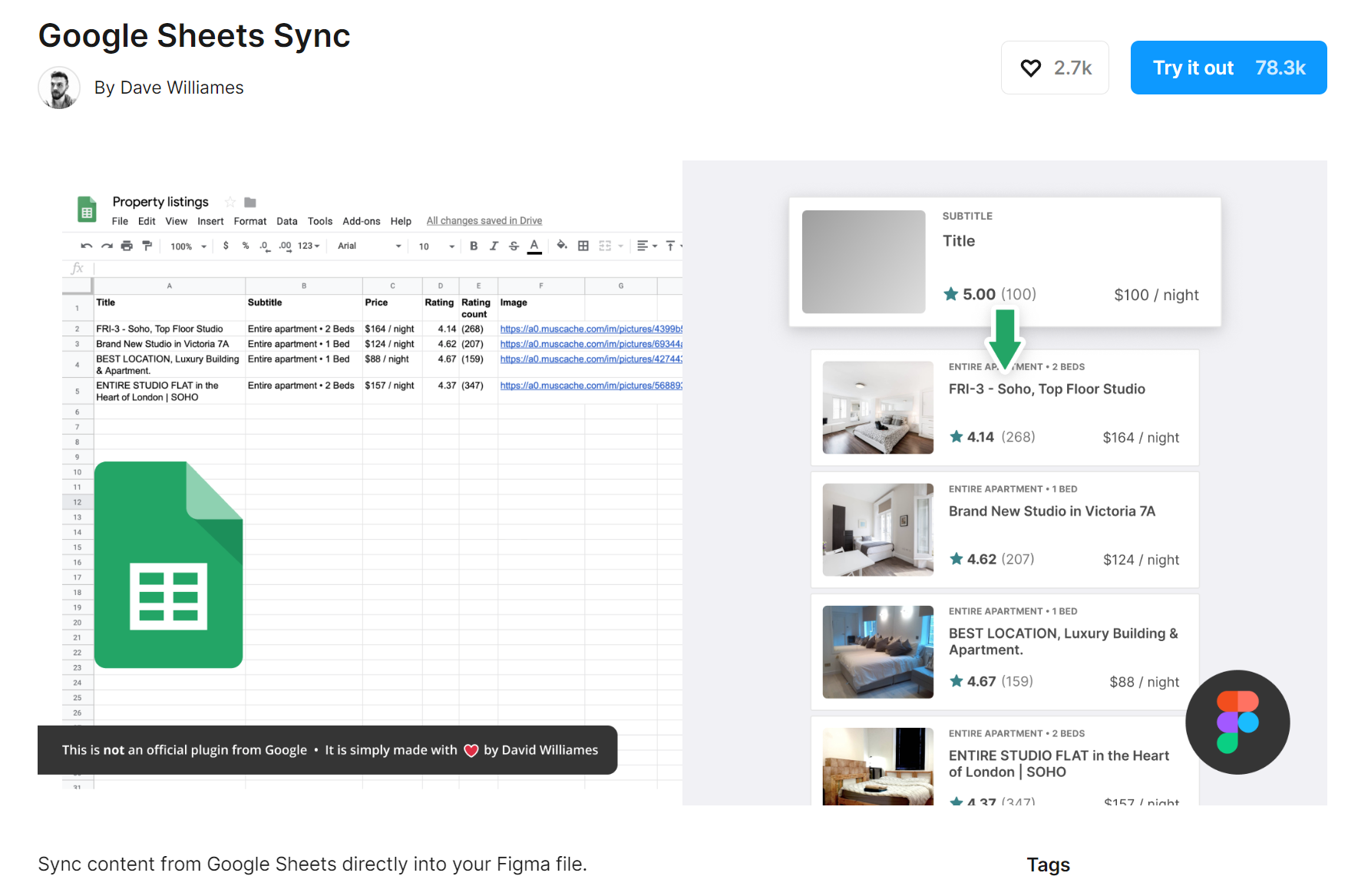This screenshot has width=1348, height=896.
Task: Open the horizontal align dropdown
Action: click(x=647, y=246)
